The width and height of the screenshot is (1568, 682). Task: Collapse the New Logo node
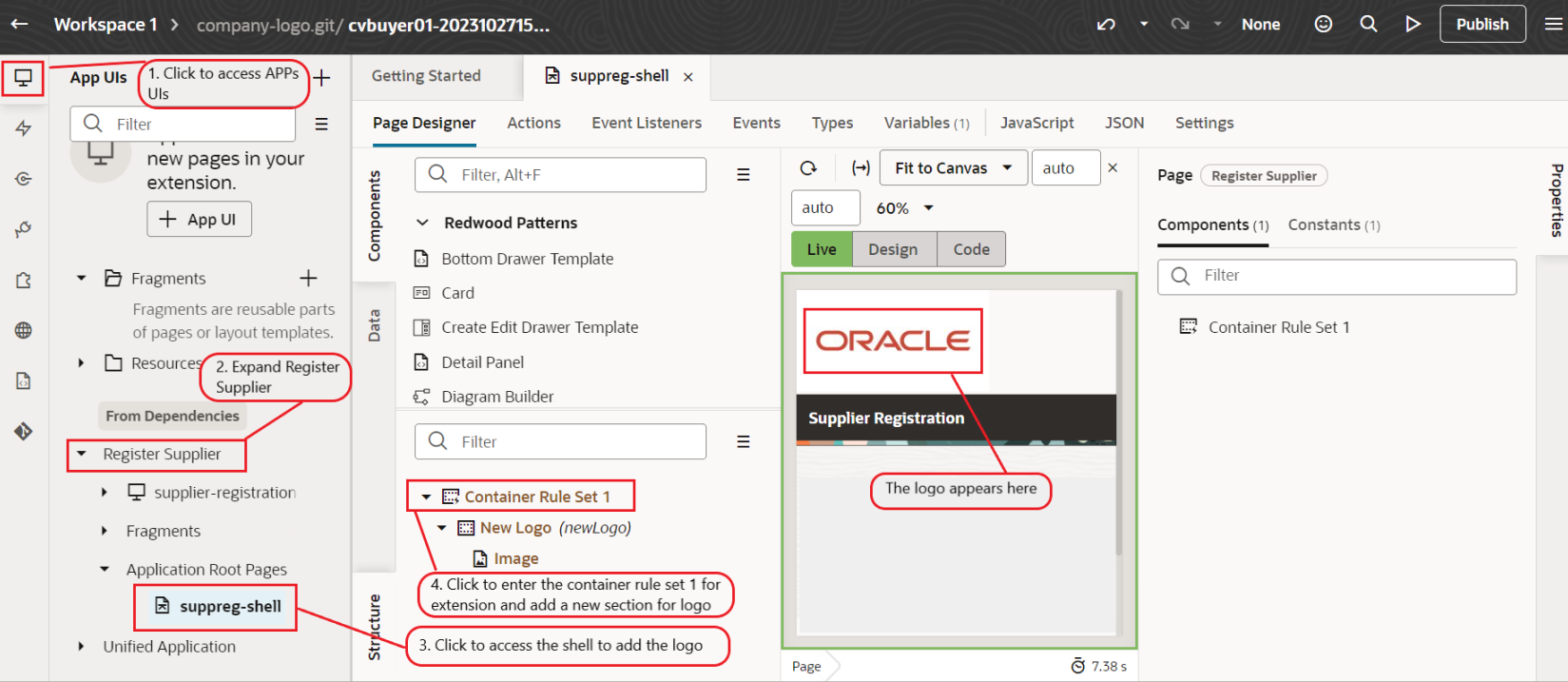pyautogui.click(x=442, y=527)
